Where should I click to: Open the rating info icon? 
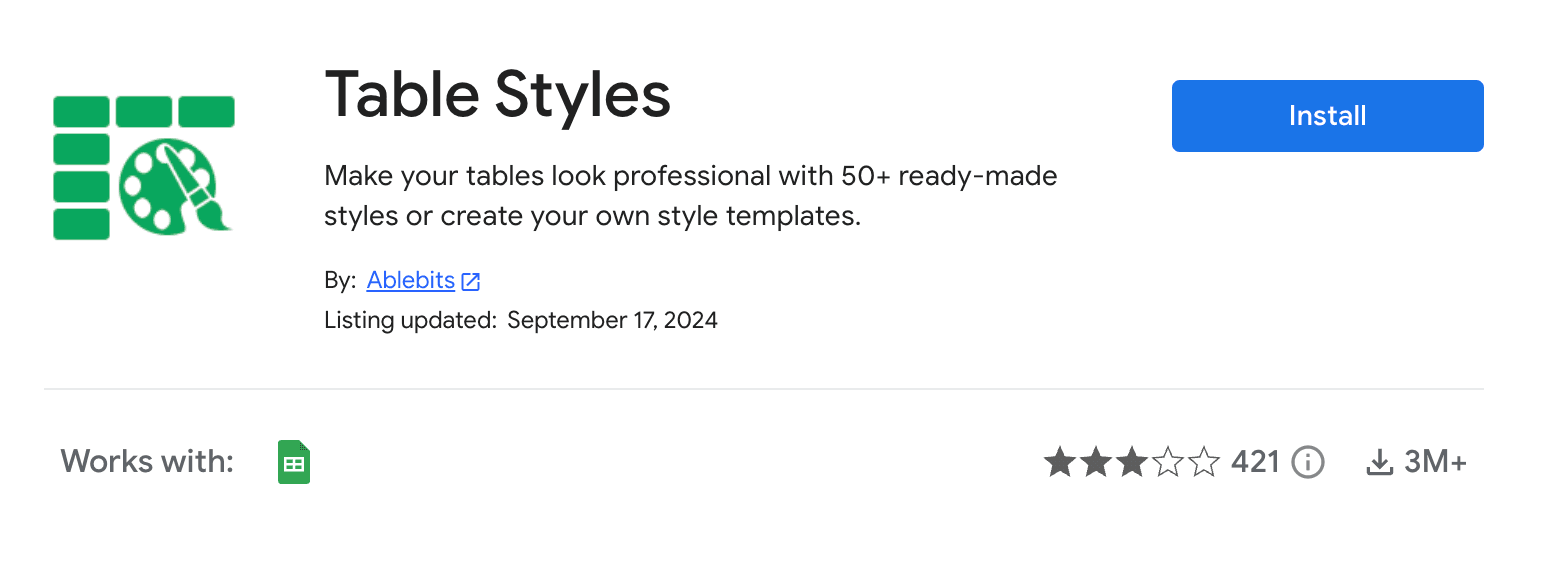pos(1308,462)
